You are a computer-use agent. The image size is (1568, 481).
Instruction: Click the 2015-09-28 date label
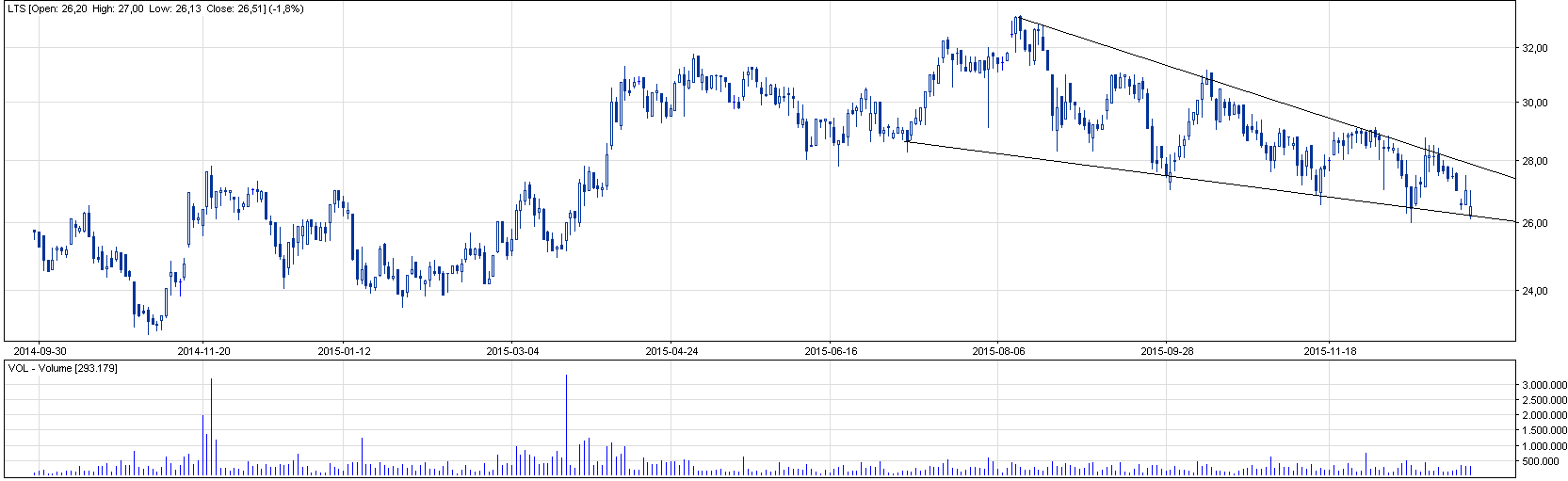1167,351
